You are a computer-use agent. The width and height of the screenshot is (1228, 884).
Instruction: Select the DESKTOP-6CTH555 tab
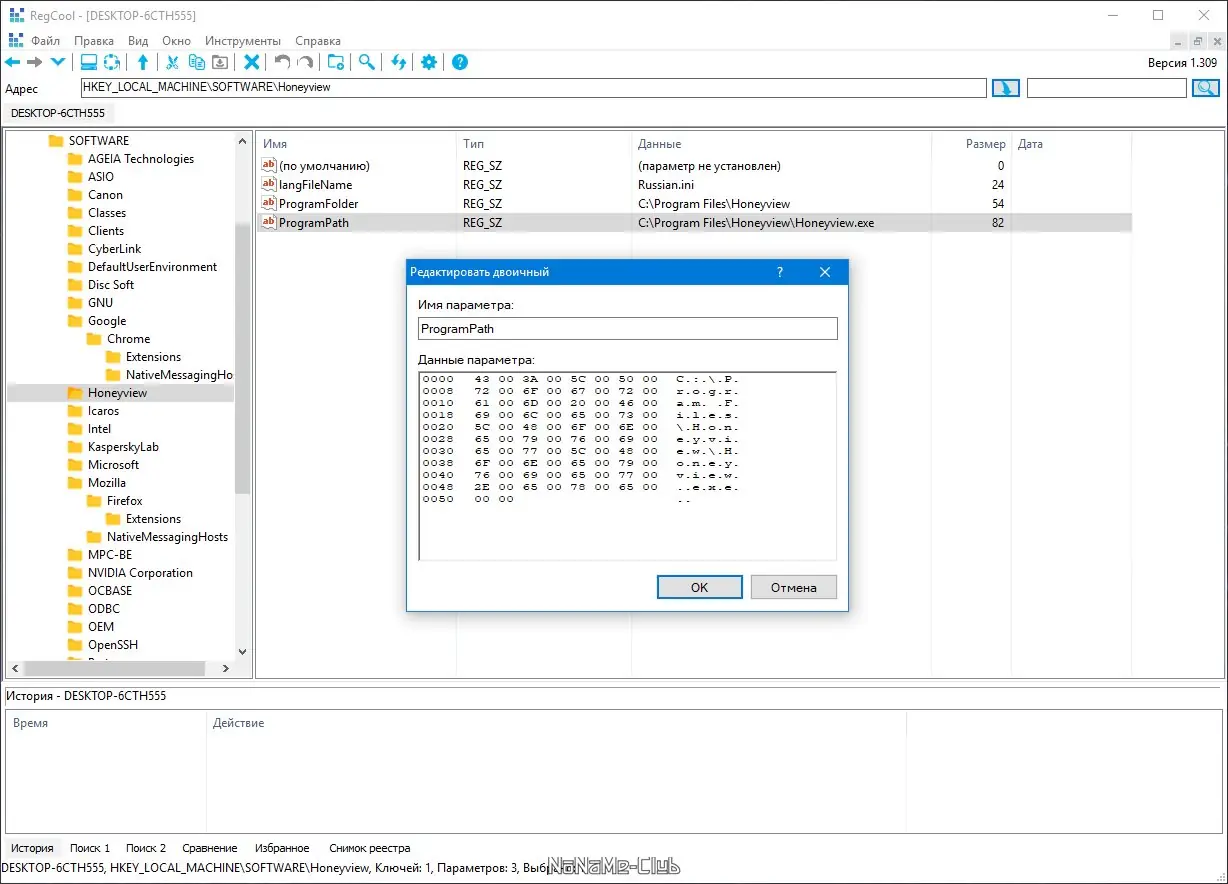58,113
